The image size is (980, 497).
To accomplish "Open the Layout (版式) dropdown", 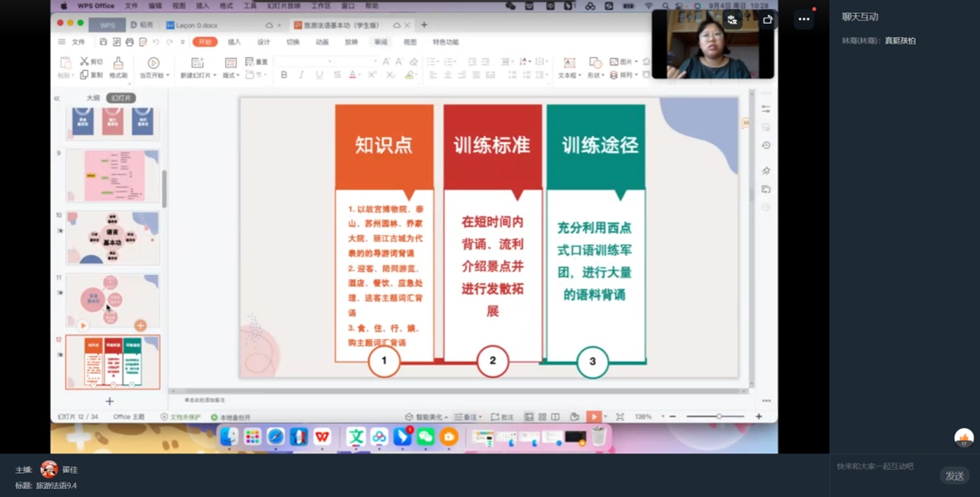I will point(231,75).
